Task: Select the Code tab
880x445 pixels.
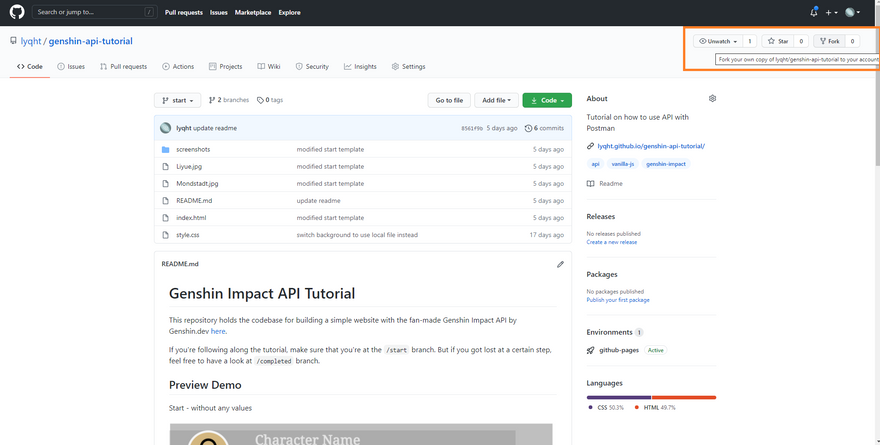Action: pyautogui.click(x=30, y=66)
